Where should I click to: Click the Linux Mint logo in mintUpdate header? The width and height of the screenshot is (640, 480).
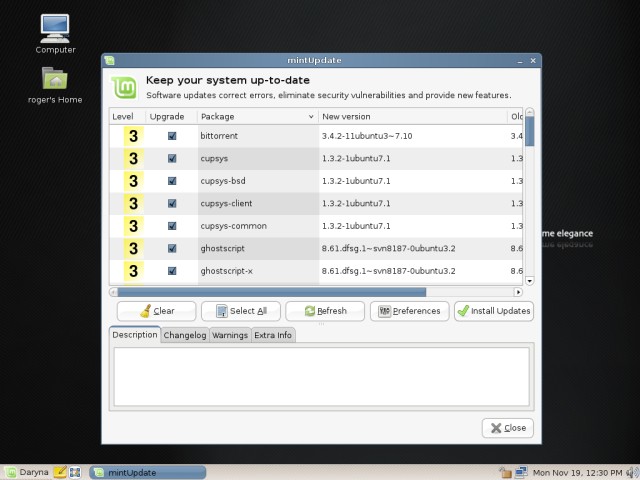click(x=124, y=88)
